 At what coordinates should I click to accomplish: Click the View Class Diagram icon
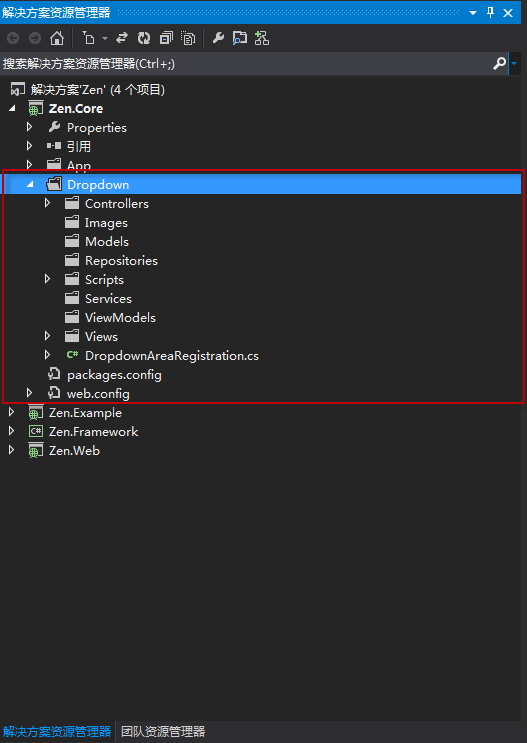pos(262,38)
